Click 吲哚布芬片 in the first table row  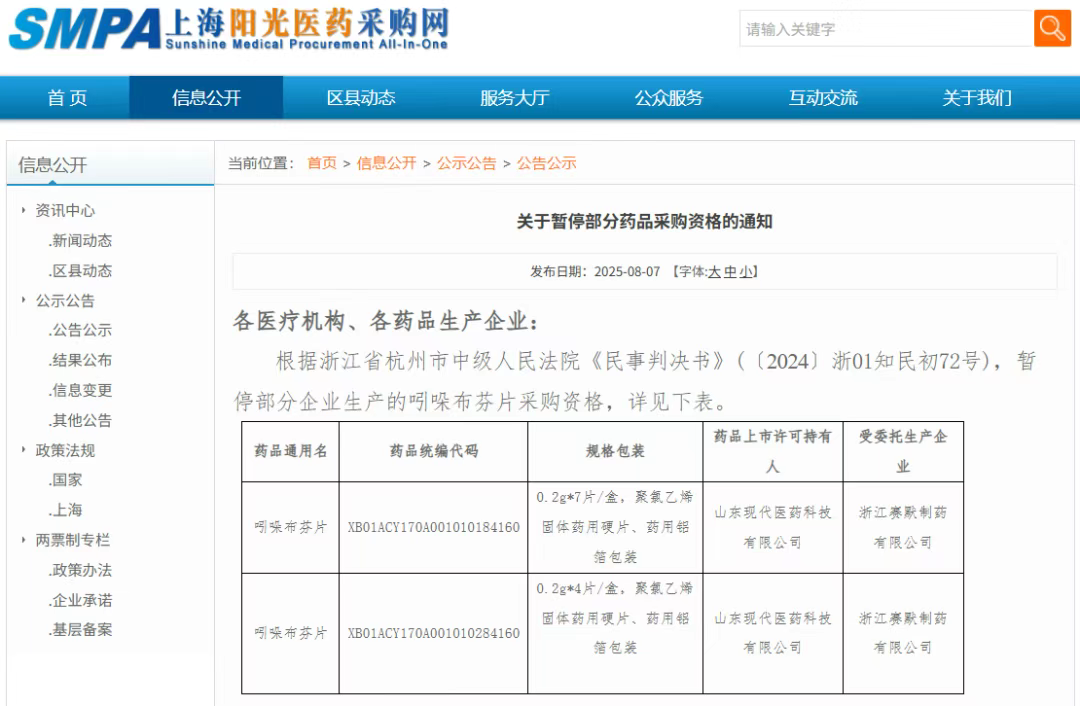291,528
